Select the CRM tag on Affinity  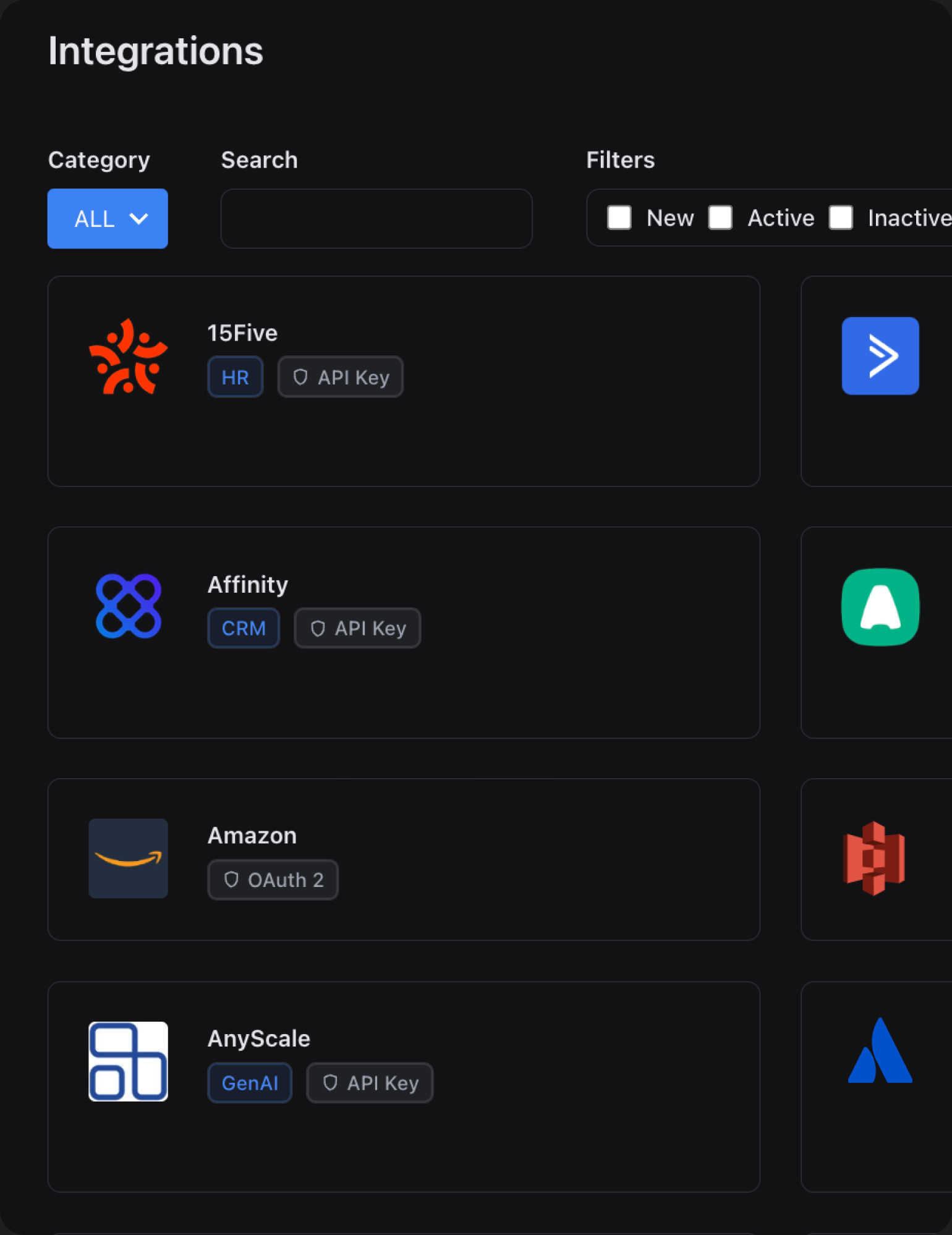(244, 628)
